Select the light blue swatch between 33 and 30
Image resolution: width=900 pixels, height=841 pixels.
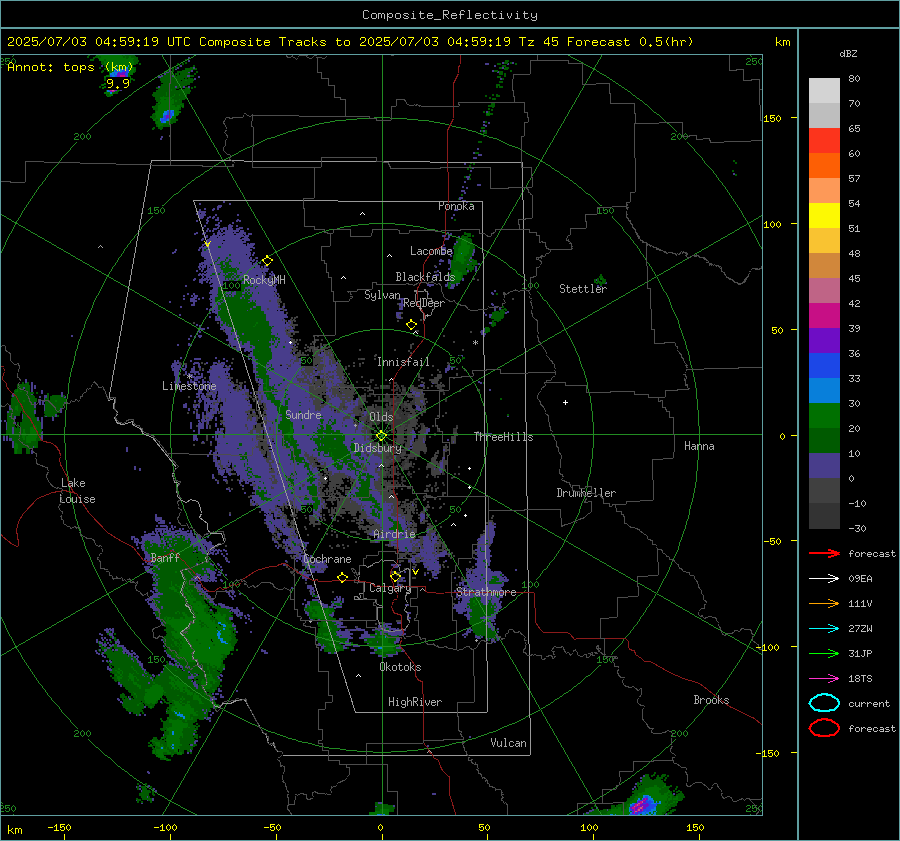point(824,390)
